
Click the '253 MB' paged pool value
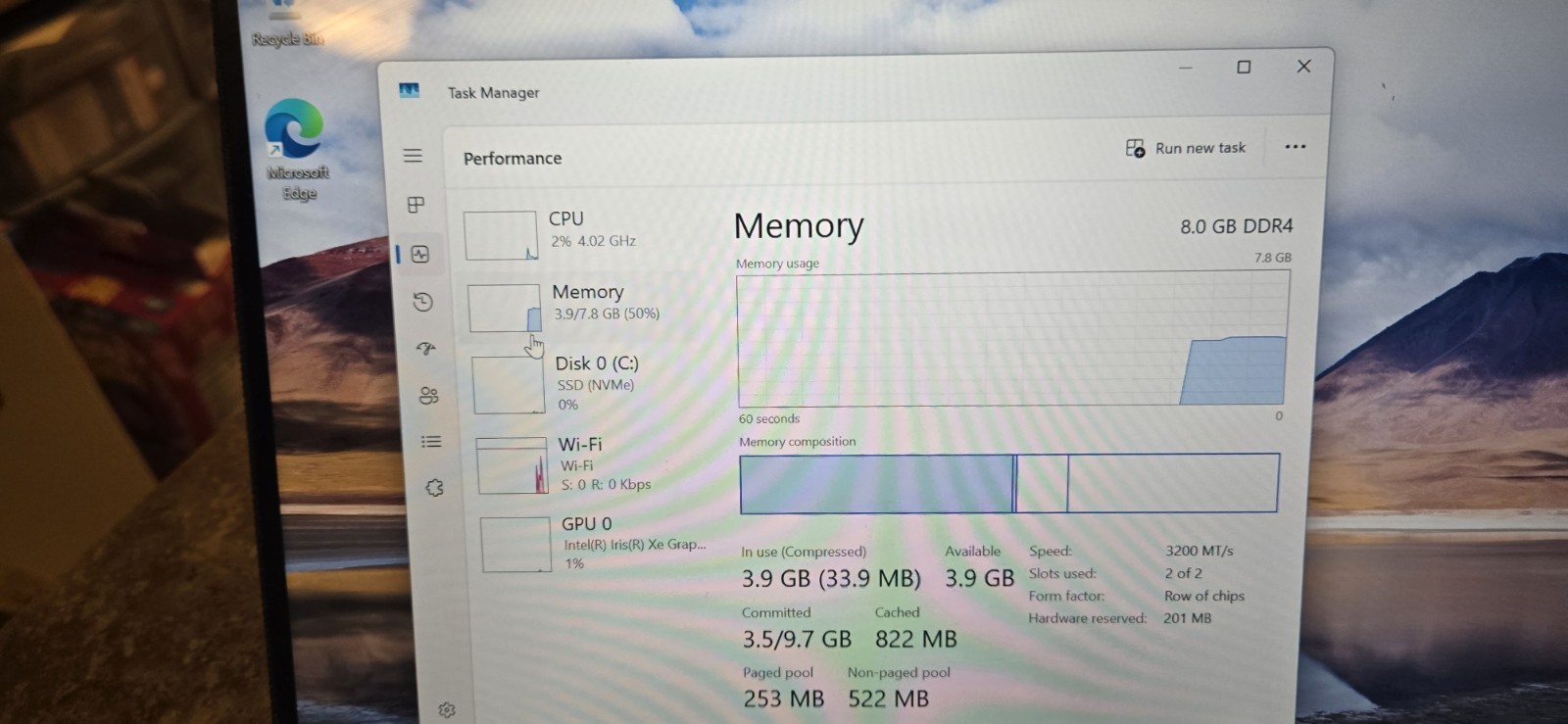coord(783,700)
